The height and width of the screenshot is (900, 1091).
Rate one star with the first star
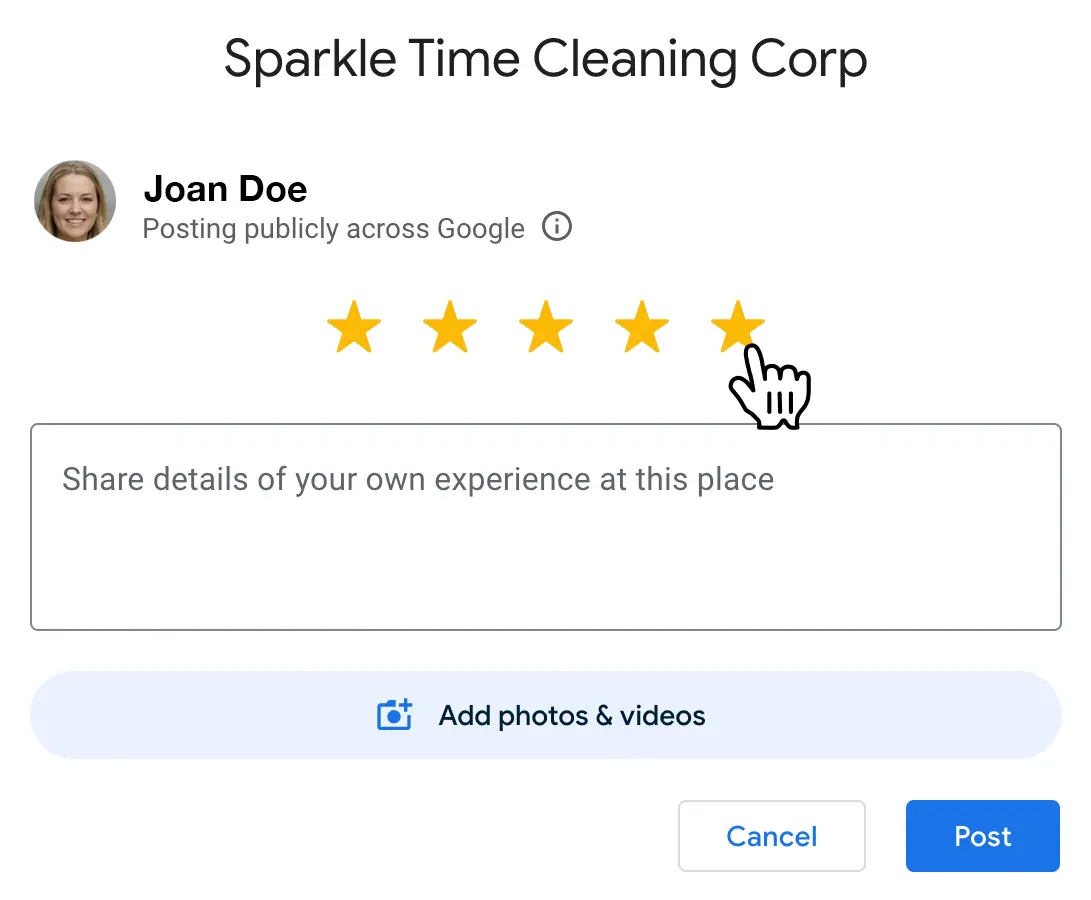pyautogui.click(x=354, y=327)
